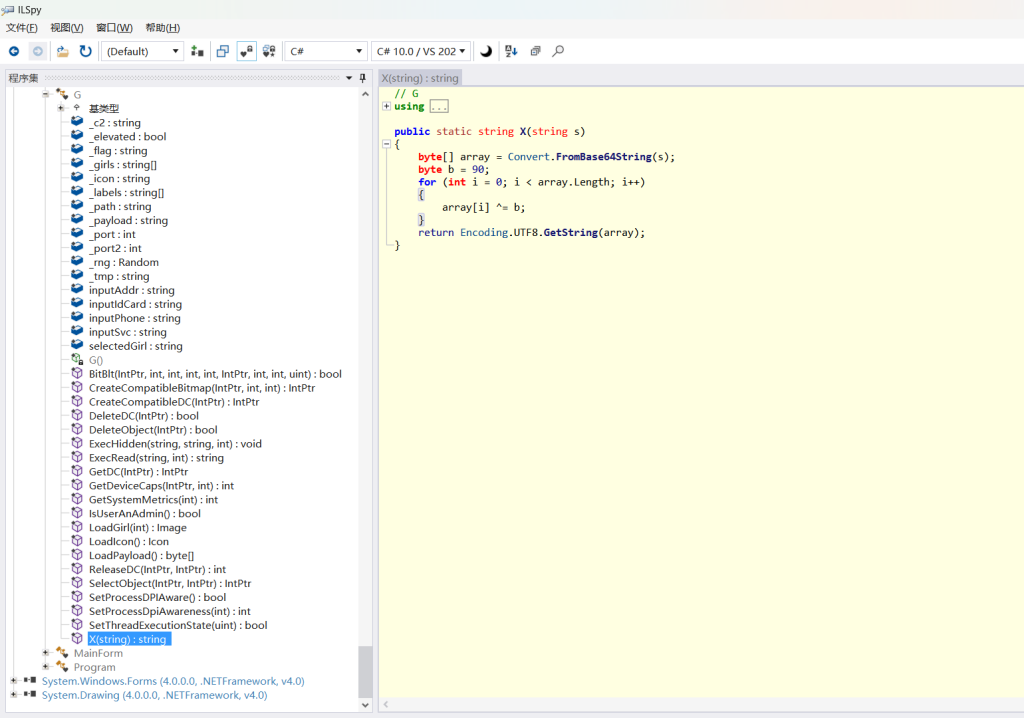Follow the Encoding type link in code
This screenshot has width=1024, height=718.
point(483,233)
